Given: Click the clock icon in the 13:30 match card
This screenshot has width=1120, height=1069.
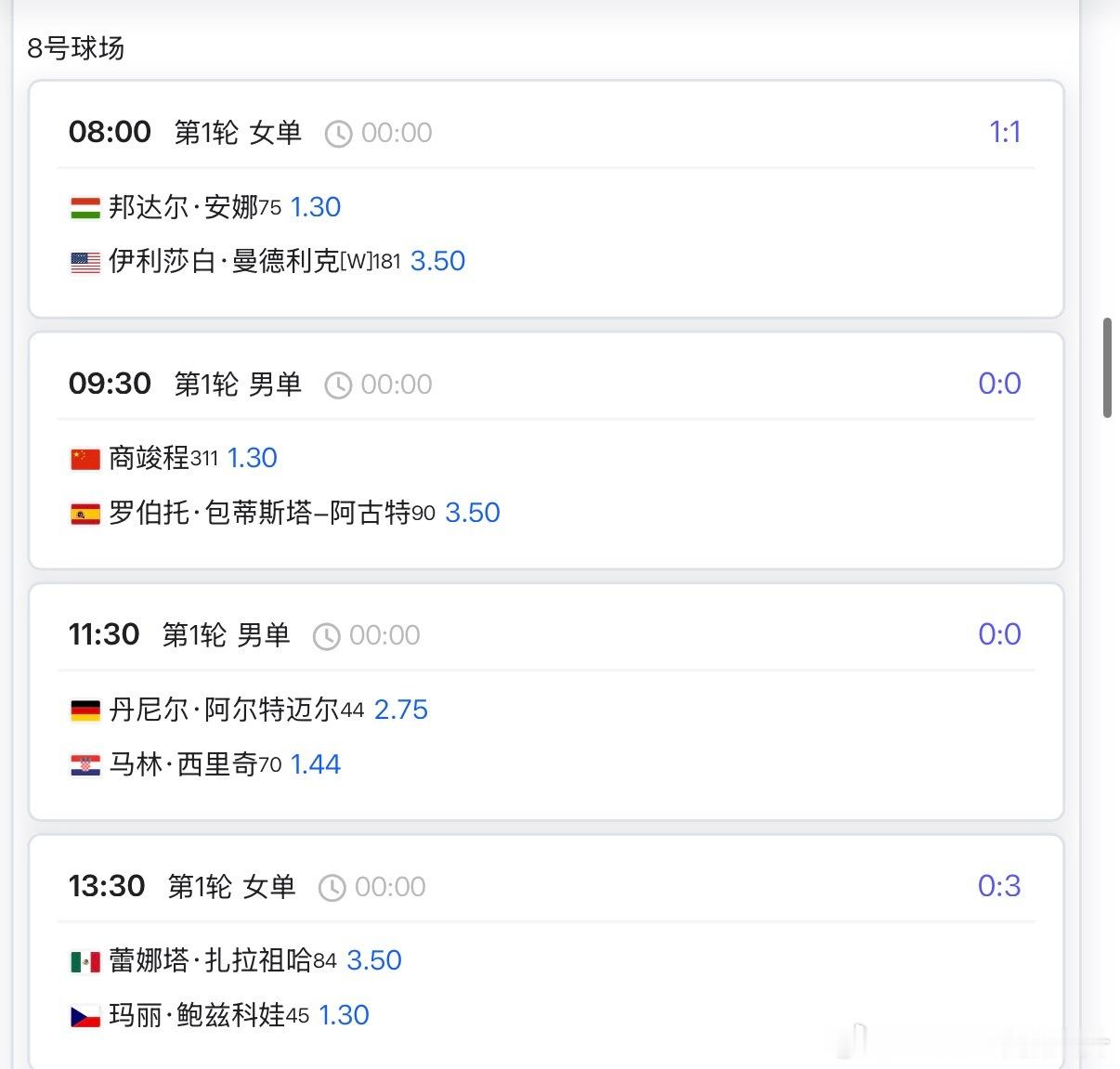Looking at the screenshot, I should 332,886.
